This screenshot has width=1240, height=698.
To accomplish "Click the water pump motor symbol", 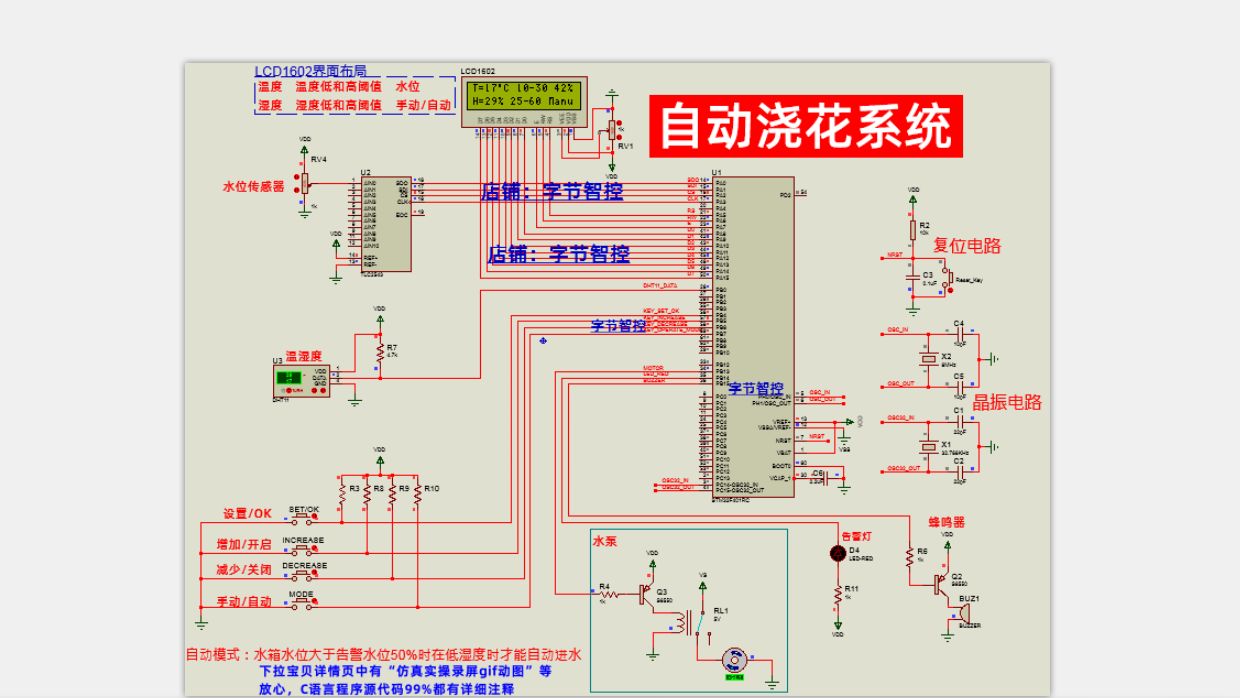I will pos(735,660).
